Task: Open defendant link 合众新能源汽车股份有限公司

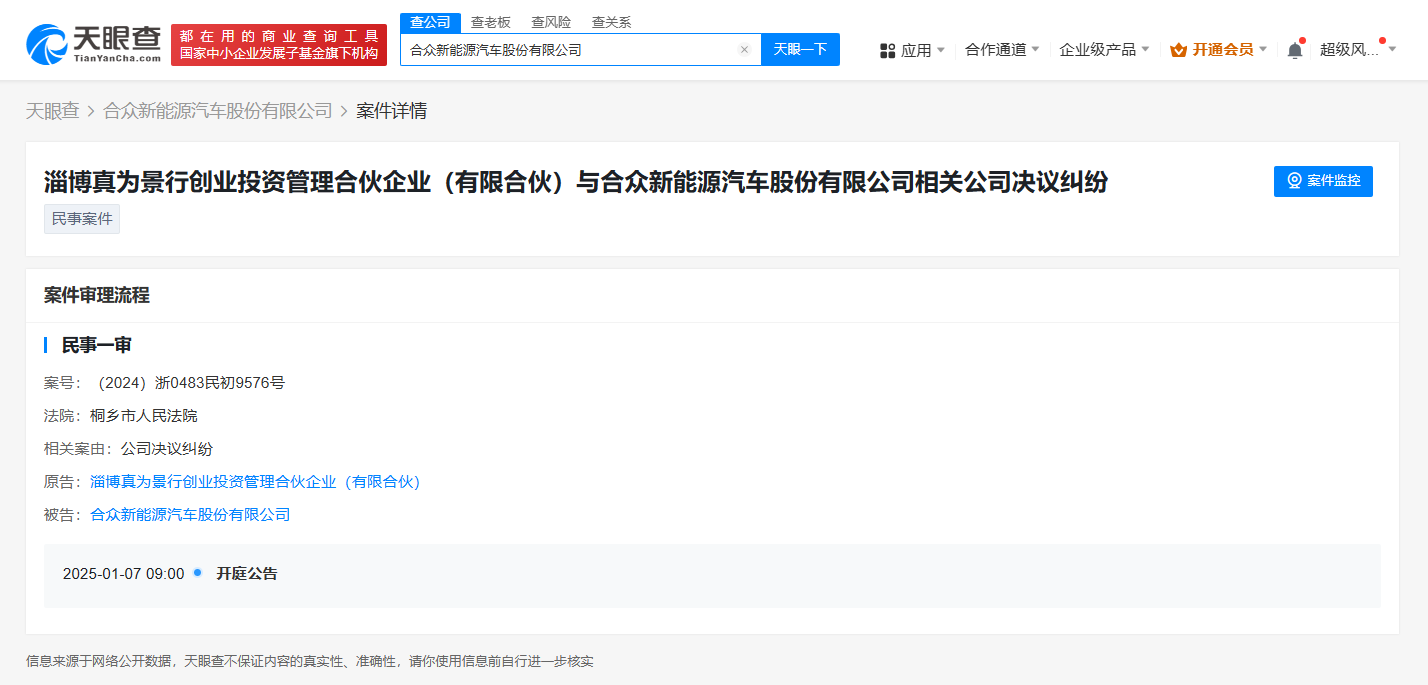Action: pyautogui.click(x=189, y=514)
